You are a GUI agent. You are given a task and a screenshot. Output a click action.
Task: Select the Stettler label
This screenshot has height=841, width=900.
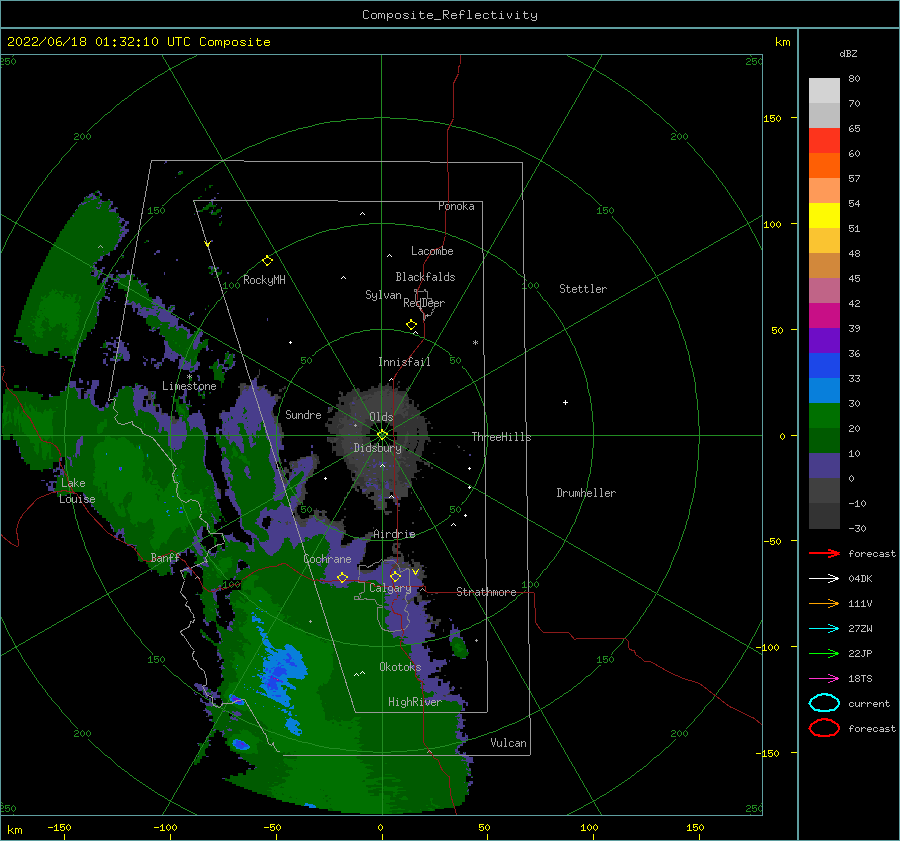coord(583,289)
